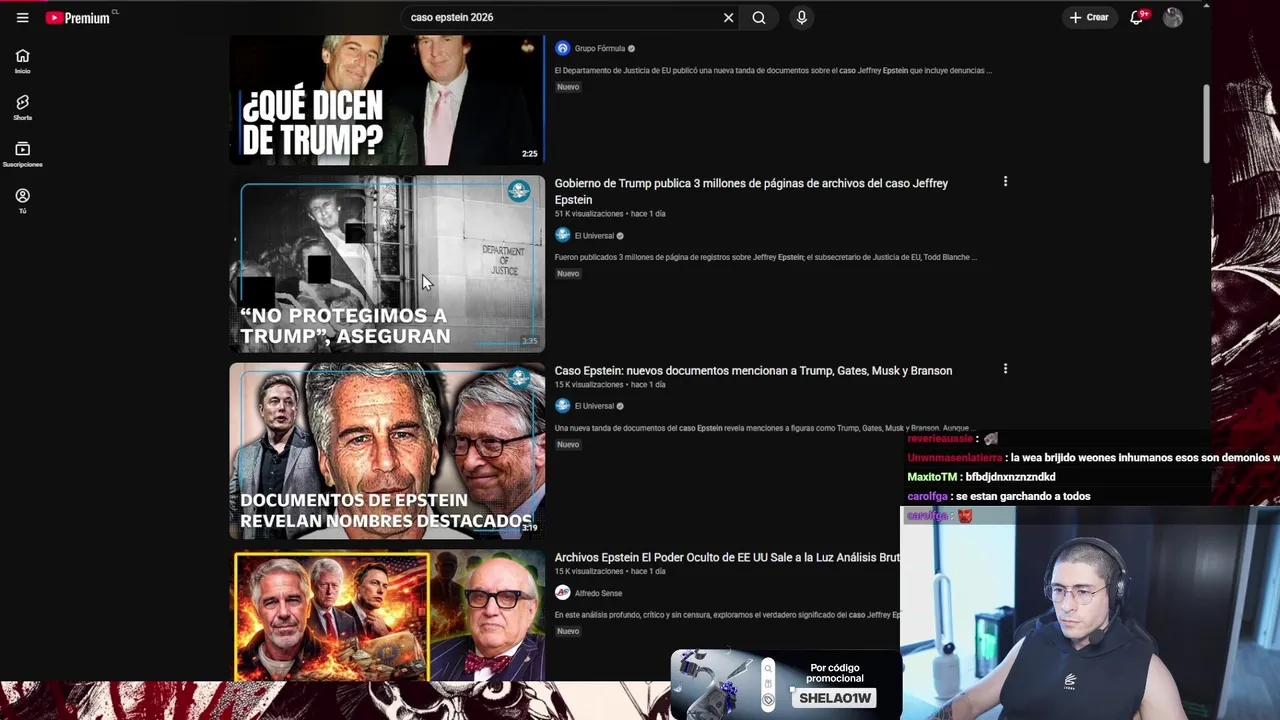
Task: Open El Universal channel under Caso Epstein video
Action: click(x=594, y=406)
